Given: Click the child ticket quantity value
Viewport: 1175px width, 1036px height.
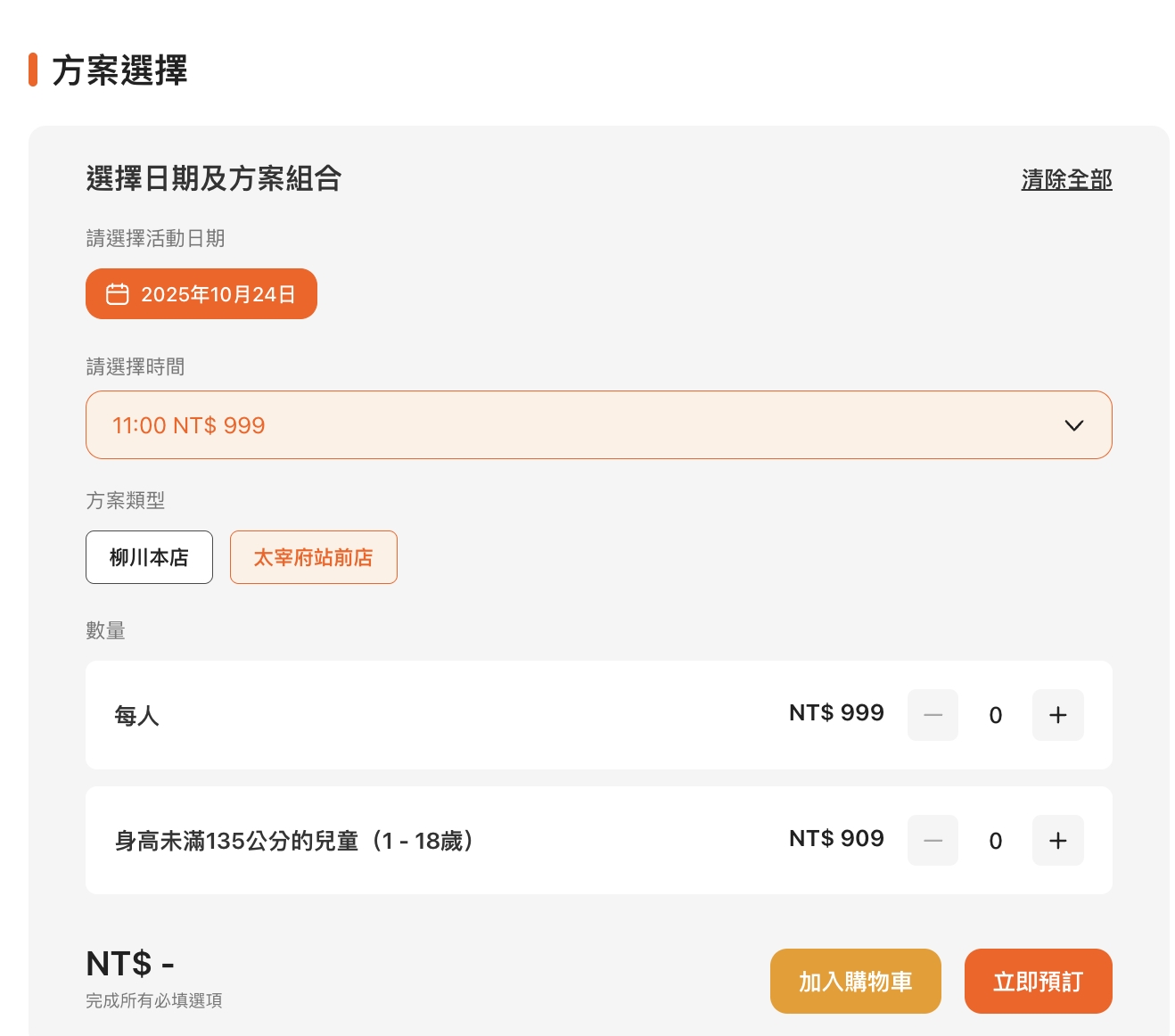Looking at the screenshot, I should click(x=996, y=841).
